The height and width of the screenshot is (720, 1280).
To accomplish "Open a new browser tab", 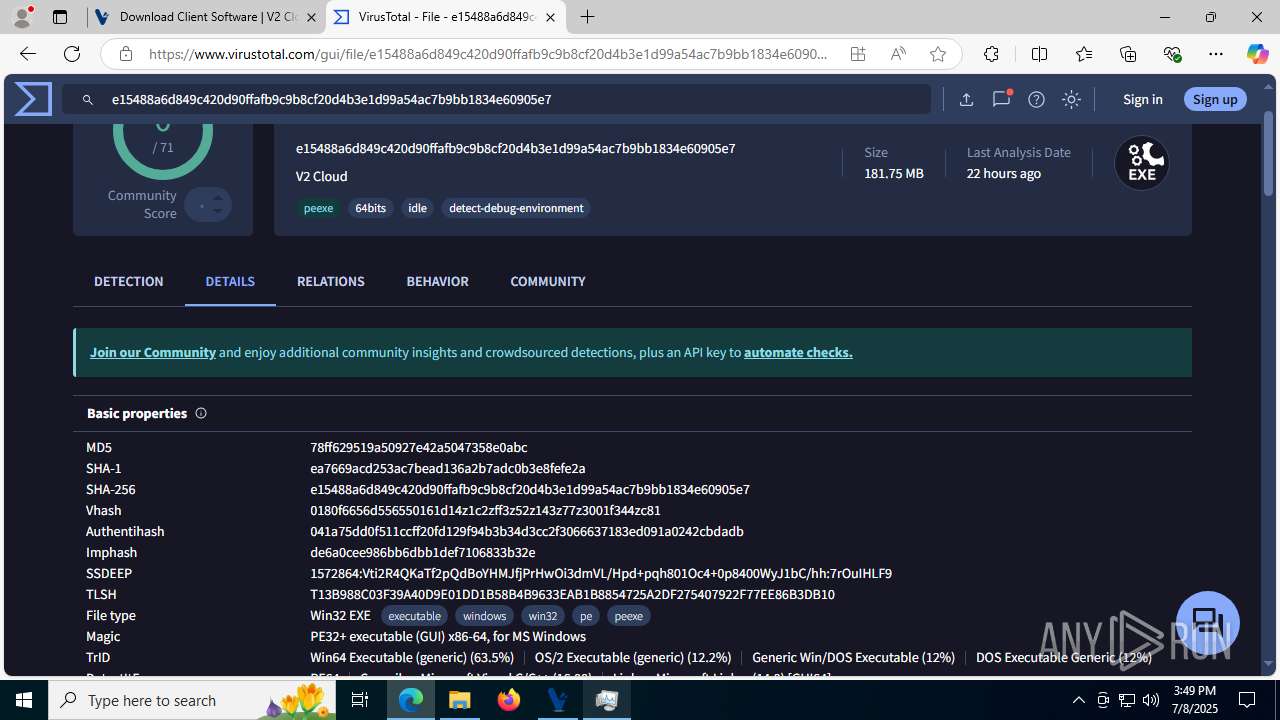I will tap(588, 17).
